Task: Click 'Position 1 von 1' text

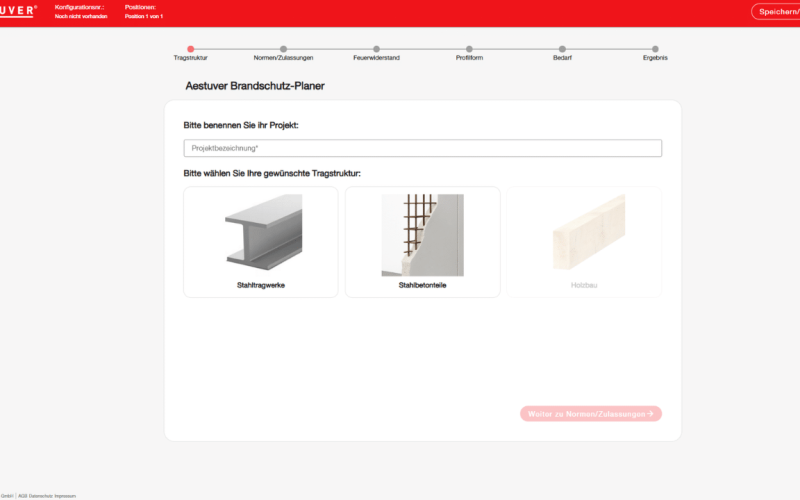Action: click(144, 16)
